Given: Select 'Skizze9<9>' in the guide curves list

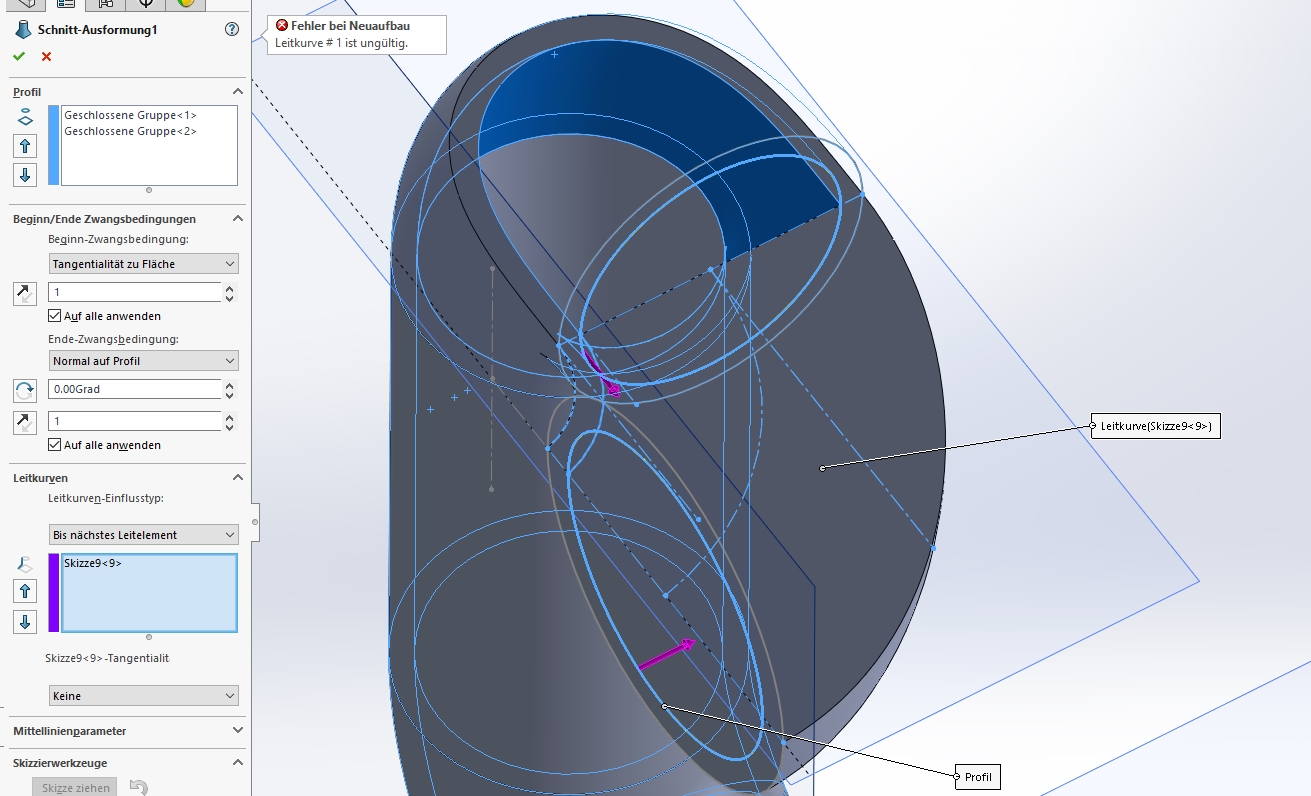Looking at the screenshot, I should coord(93,563).
